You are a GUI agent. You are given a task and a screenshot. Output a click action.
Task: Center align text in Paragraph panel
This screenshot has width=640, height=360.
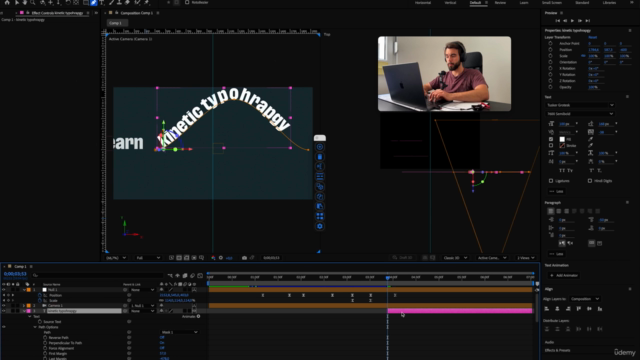tap(558, 211)
